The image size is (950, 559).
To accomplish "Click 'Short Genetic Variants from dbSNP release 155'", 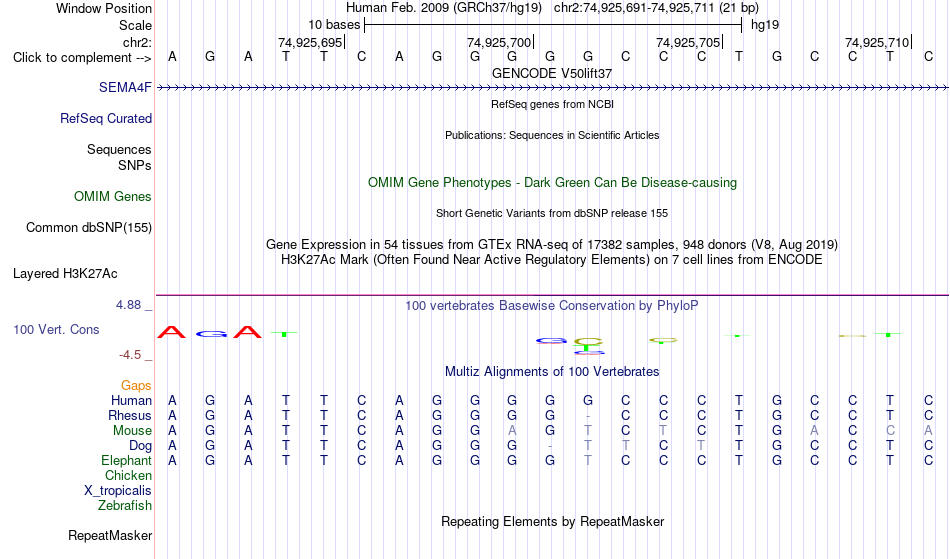I will pyautogui.click(x=552, y=213).
